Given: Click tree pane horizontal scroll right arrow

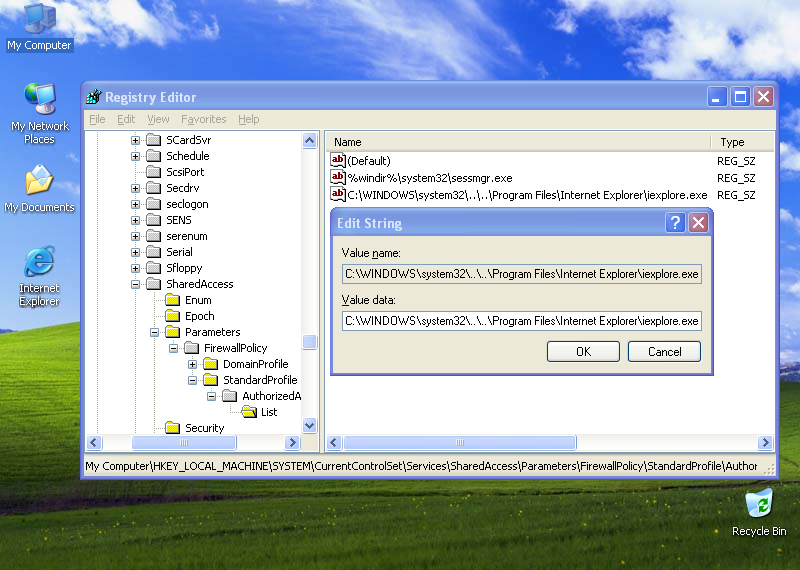Looking at the screenshot, I should 292,442.
